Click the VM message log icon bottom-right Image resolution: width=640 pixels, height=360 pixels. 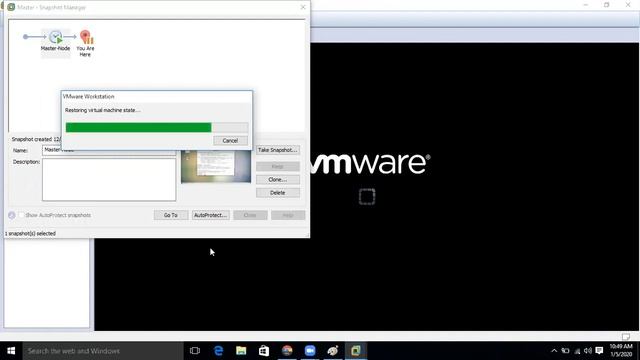click(x=626, y=337)
